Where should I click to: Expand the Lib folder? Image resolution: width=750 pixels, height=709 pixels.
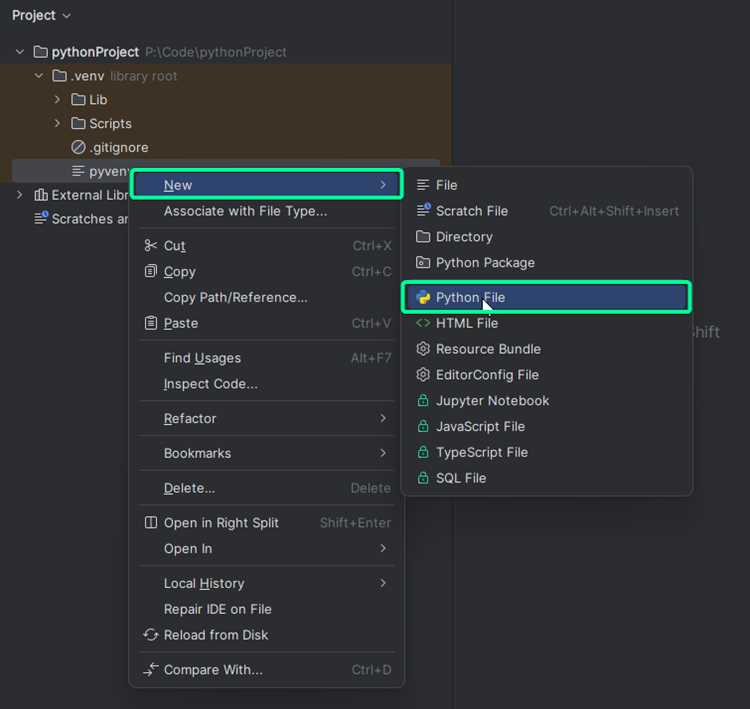[x=57, y=100]
